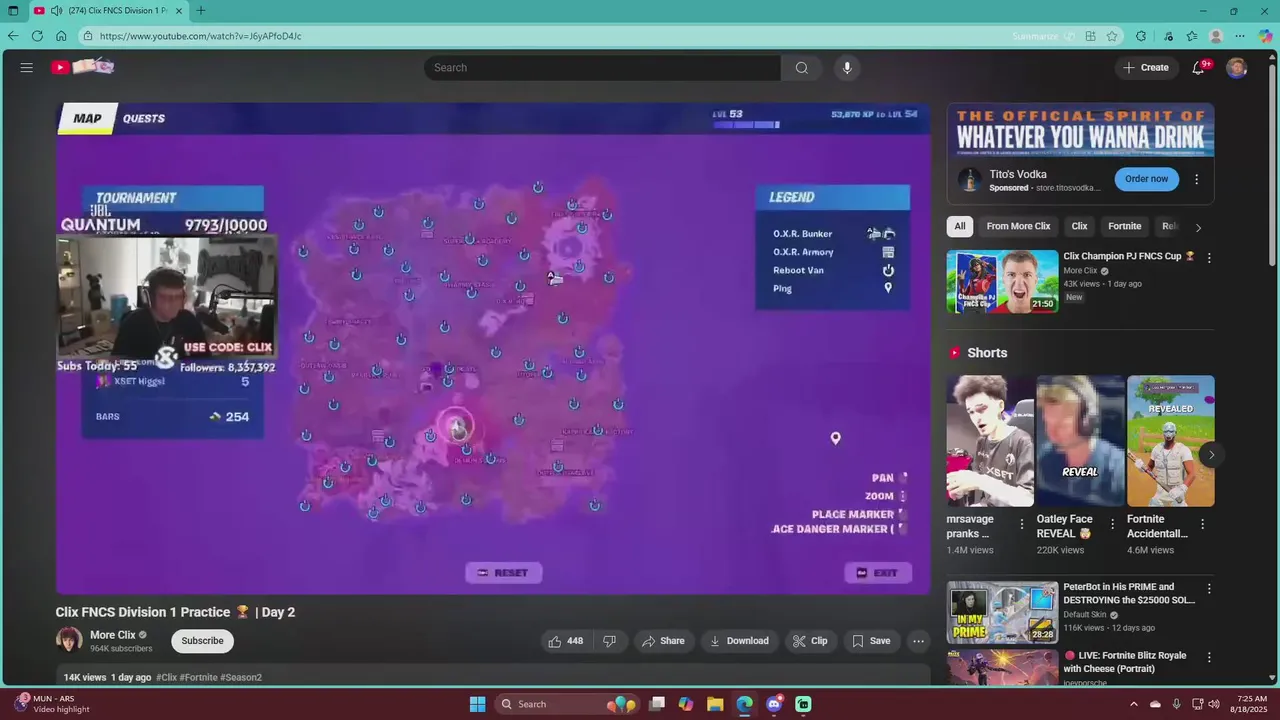Open the tab actions menu
This screenshot has width=1280, height=720.
click(x=13, y=11)
